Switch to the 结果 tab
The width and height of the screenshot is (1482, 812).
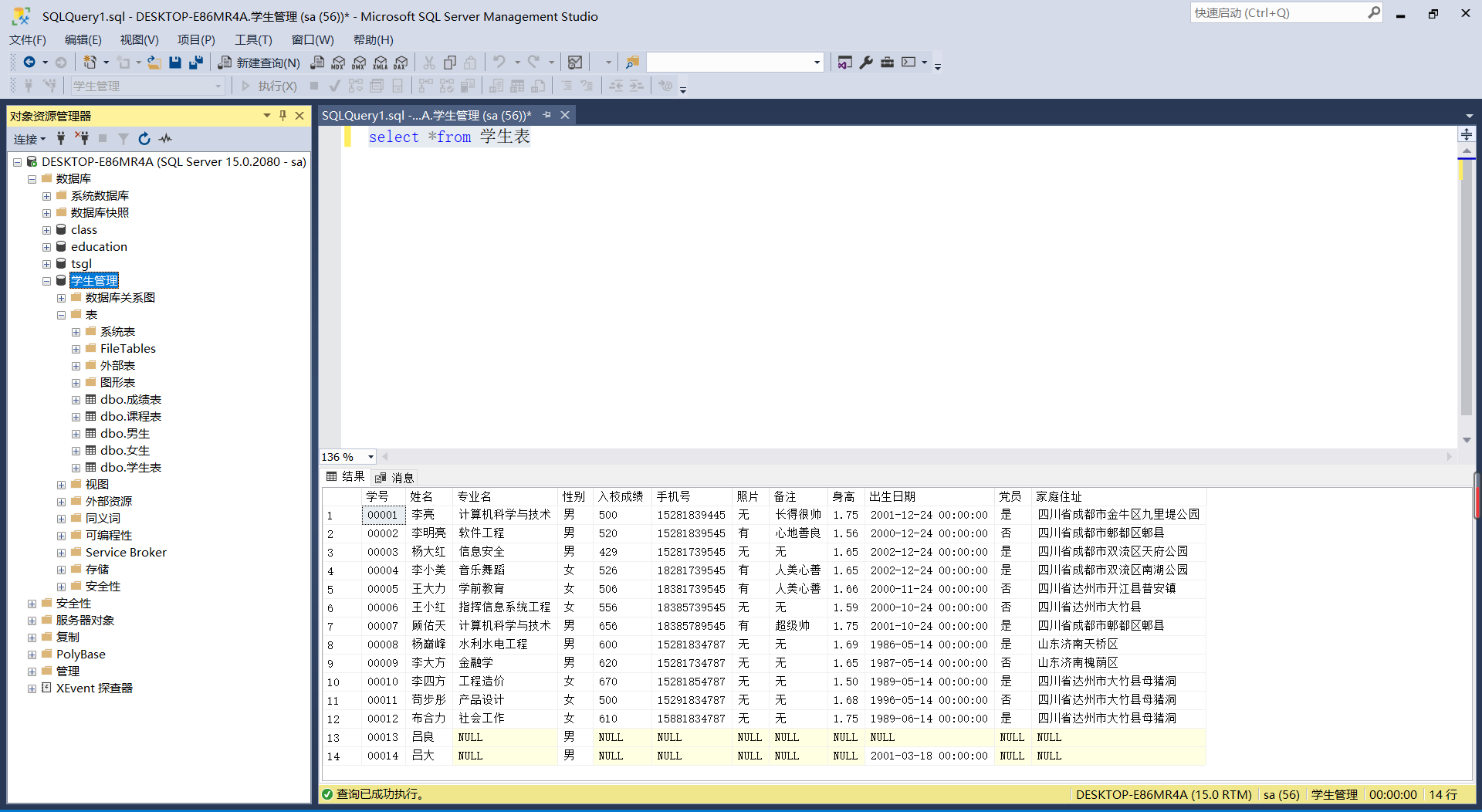[x=346, y=477]
